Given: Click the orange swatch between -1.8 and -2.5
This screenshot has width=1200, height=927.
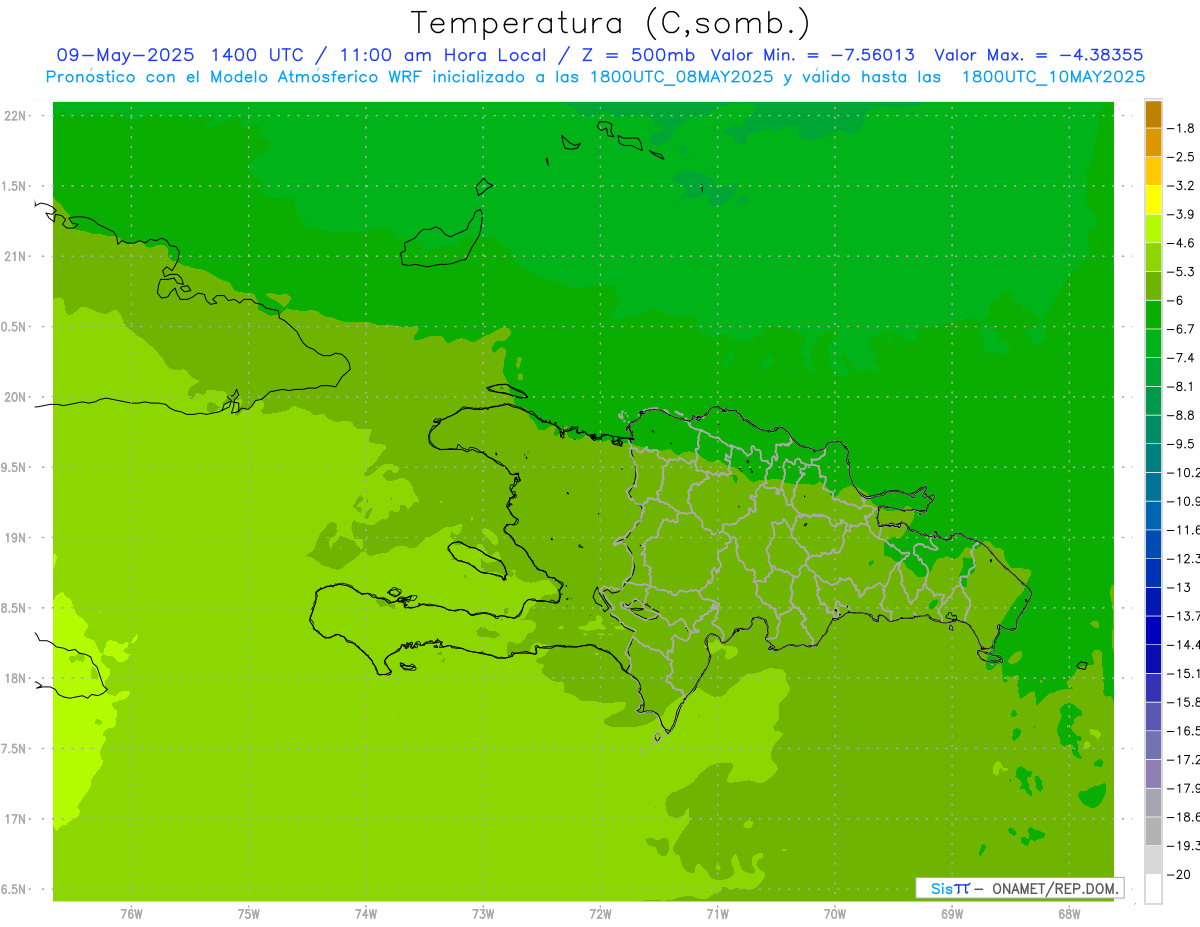Looking at the screenshot, I should [1153, 143].
